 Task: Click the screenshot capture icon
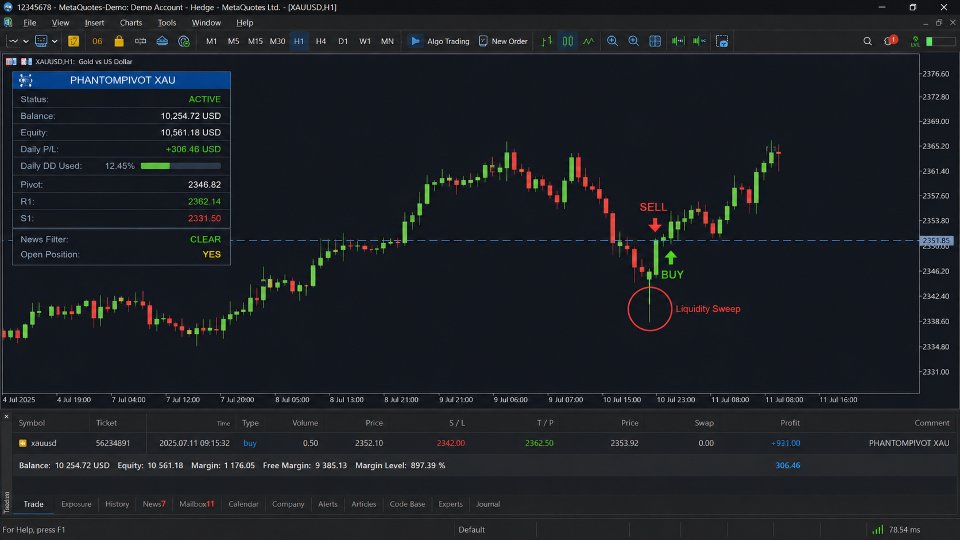pyautogui.click(x=722, y=41)
